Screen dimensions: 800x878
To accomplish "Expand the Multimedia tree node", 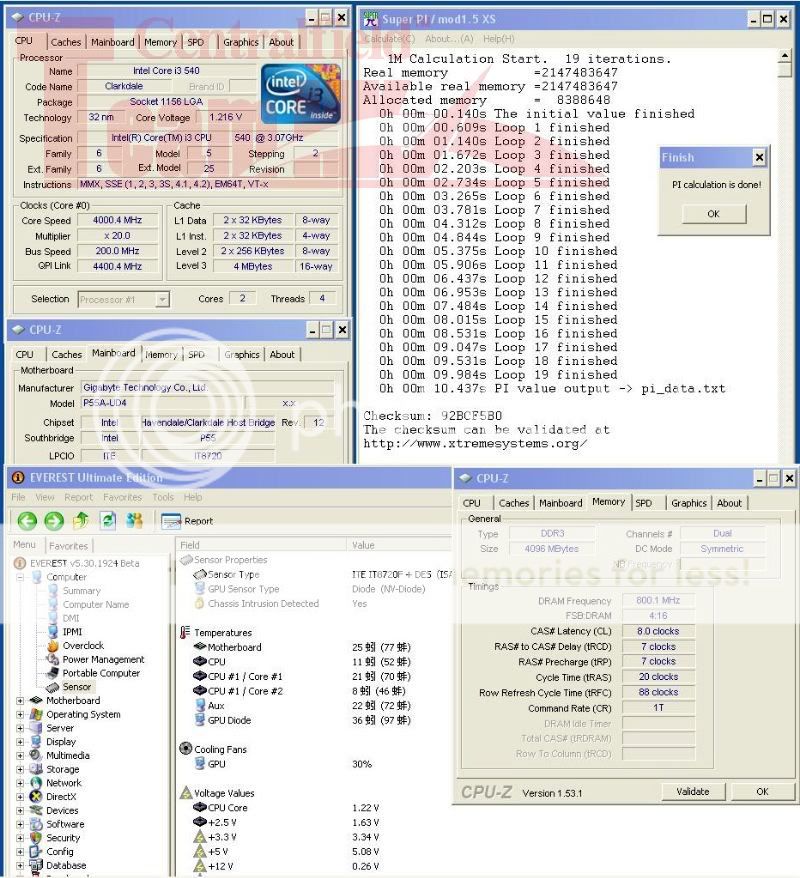I will pos(20,756).
